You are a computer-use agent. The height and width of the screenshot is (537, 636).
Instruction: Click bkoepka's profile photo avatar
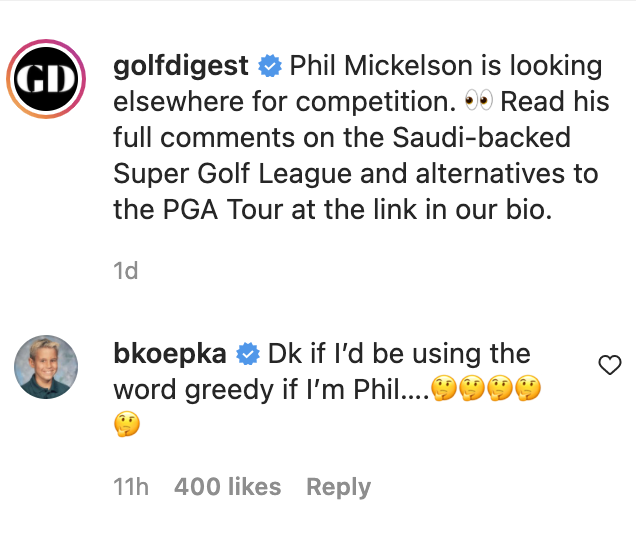pos(46,367)
